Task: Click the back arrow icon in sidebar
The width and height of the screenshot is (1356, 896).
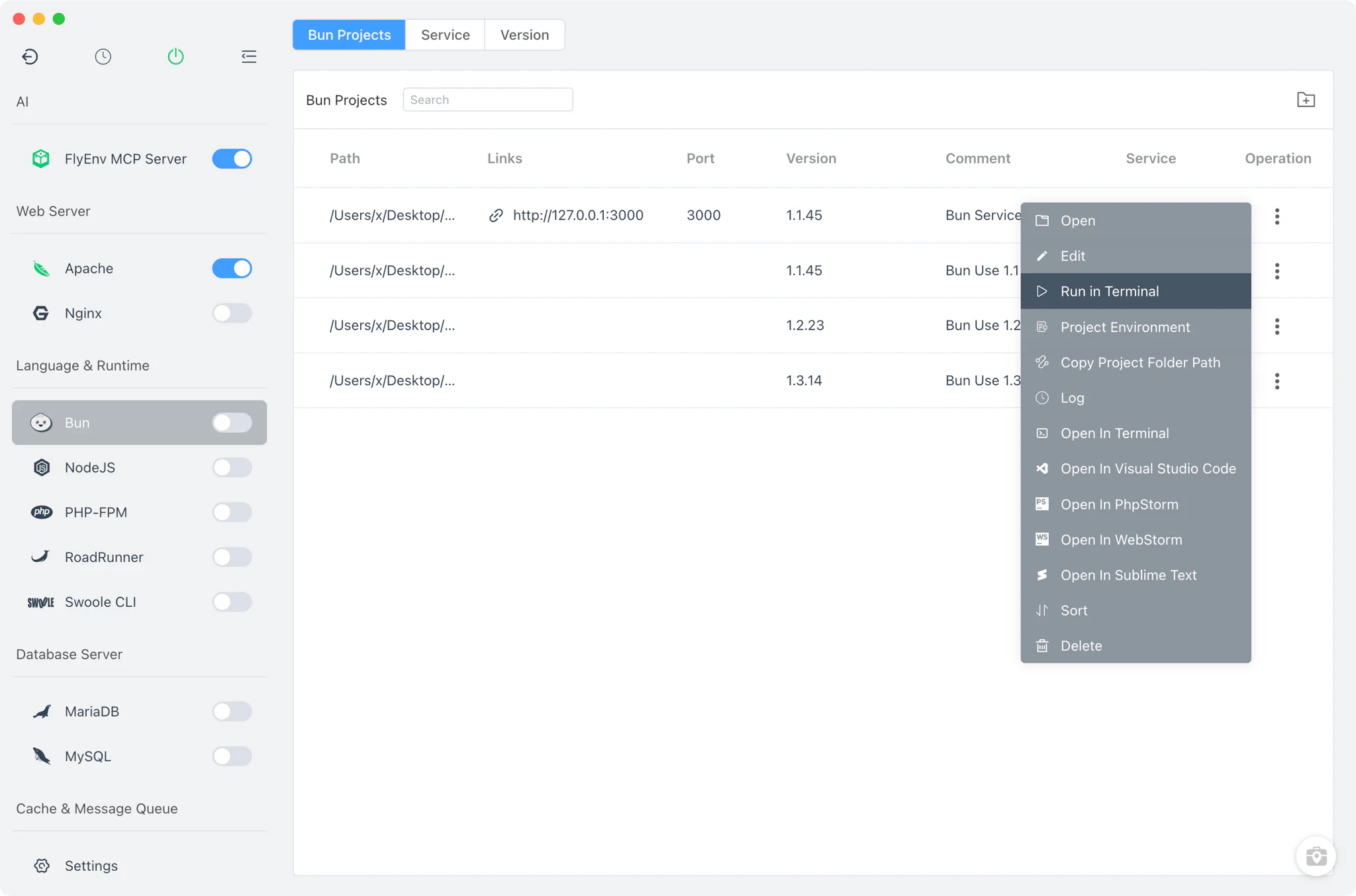Action: (x=30, y=56)
